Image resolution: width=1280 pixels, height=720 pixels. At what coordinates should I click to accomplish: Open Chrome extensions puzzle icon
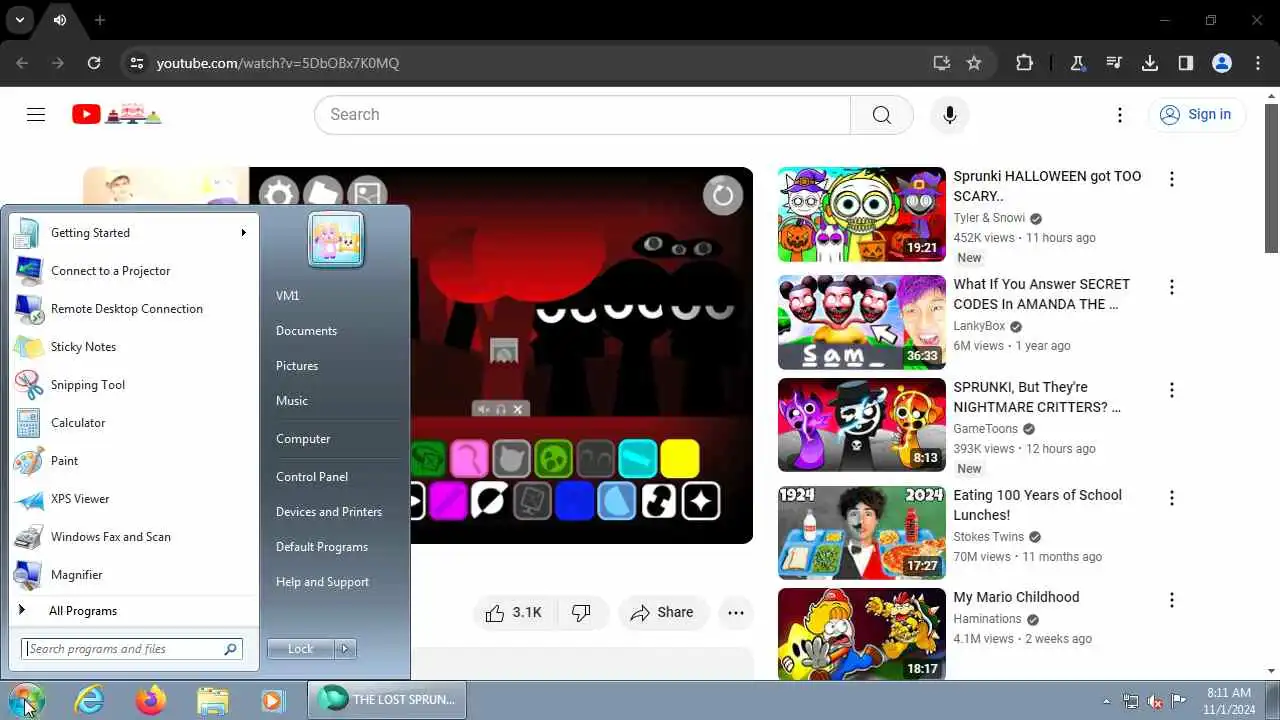click(1024, 63)
